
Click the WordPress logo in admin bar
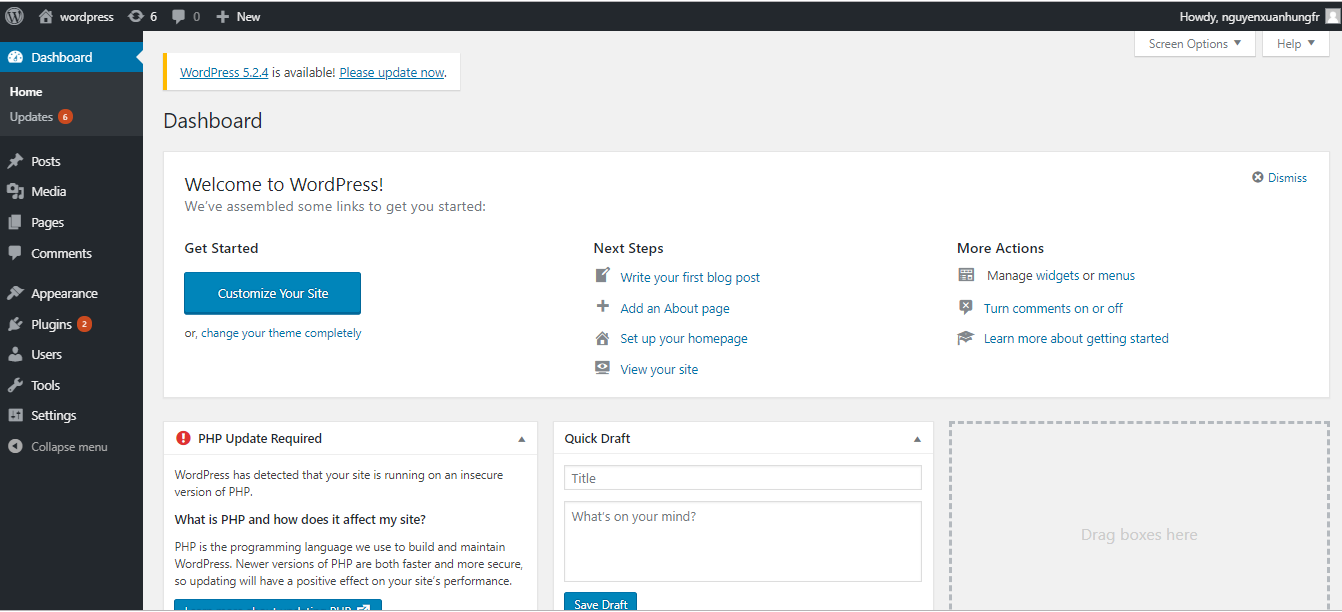(x=15, y=16)
